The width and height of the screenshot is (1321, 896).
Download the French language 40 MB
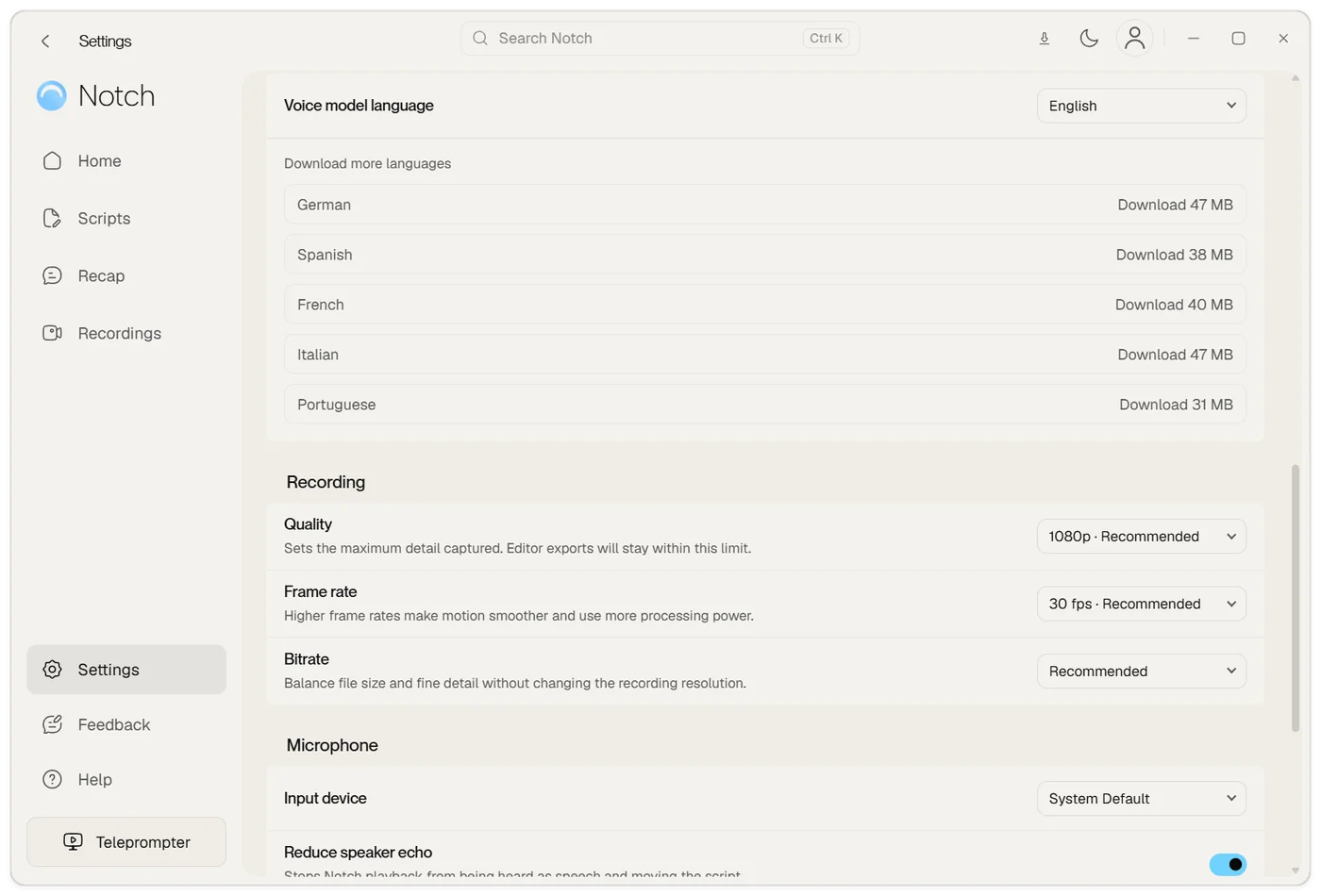[1174, 305]
